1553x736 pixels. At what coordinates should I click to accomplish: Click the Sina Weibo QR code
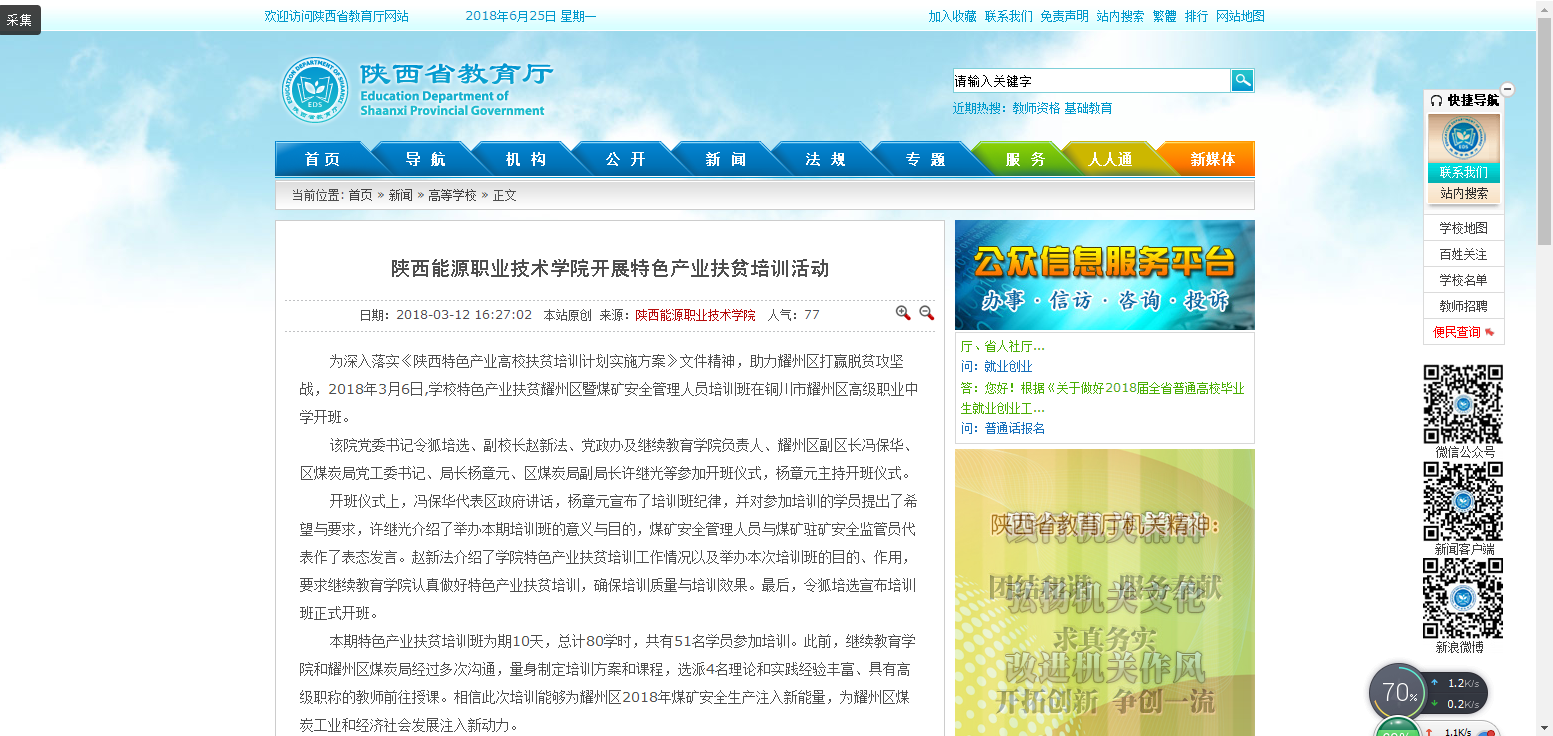(1463, 597)
